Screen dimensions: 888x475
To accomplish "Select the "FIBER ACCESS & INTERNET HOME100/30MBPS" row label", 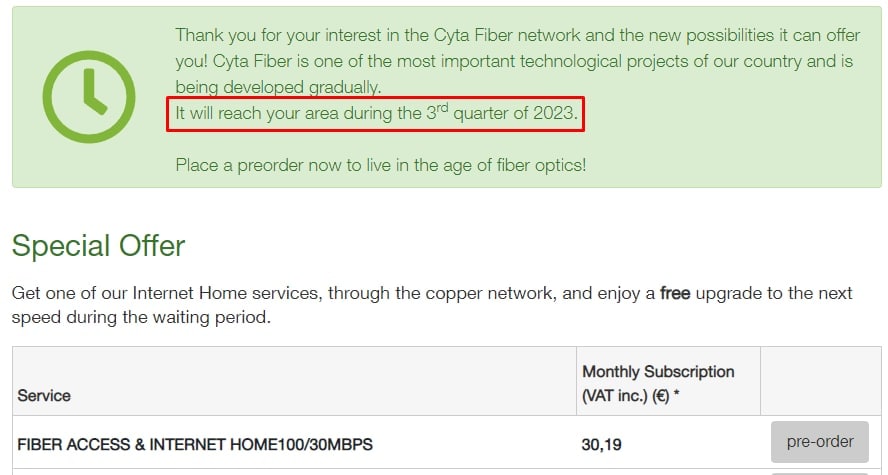I will 195,444.
